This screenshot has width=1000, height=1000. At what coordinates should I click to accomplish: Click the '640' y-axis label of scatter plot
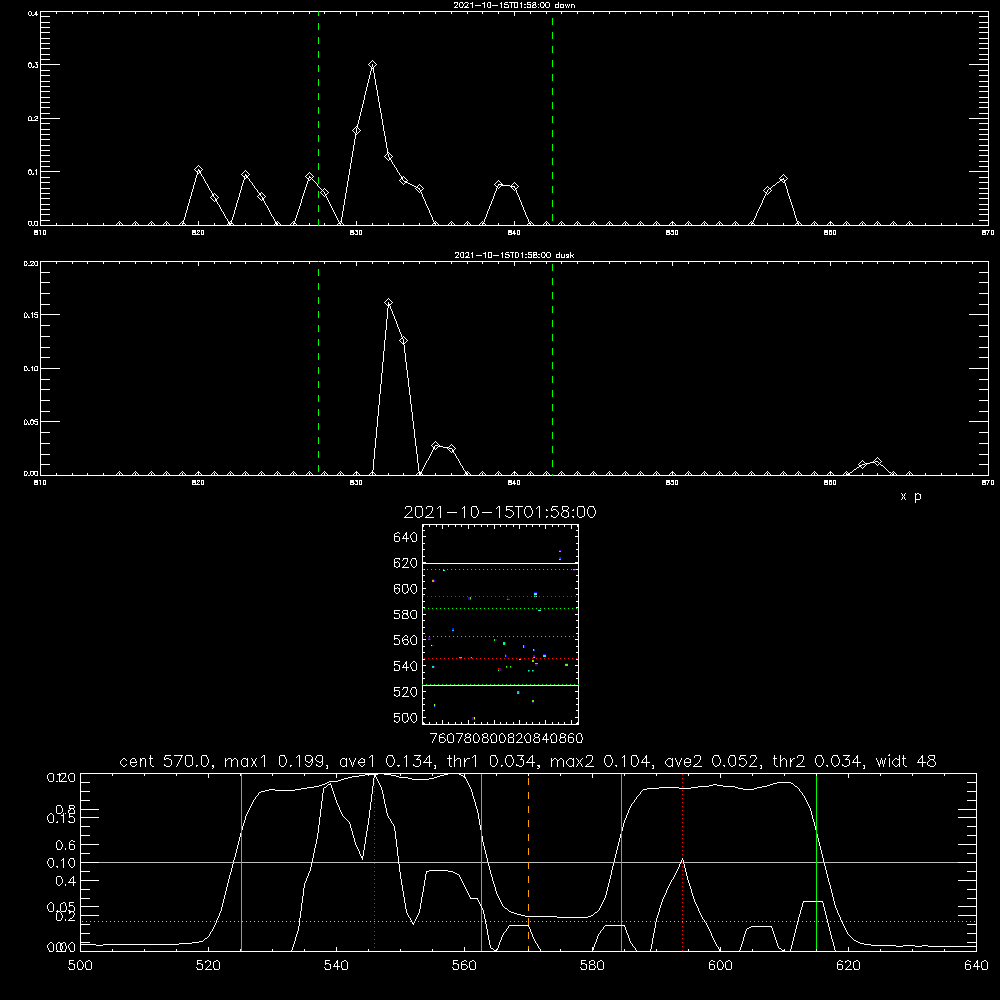point(406,538)
